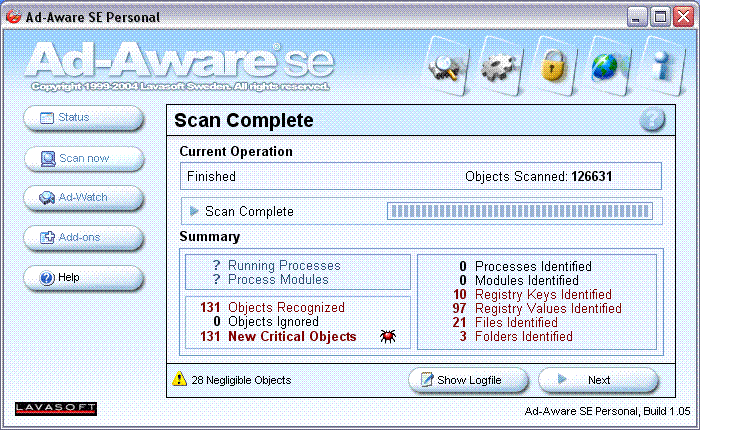Open the Status page from sidebar
This screenshot has height=430, width=737.
(83, 117)
